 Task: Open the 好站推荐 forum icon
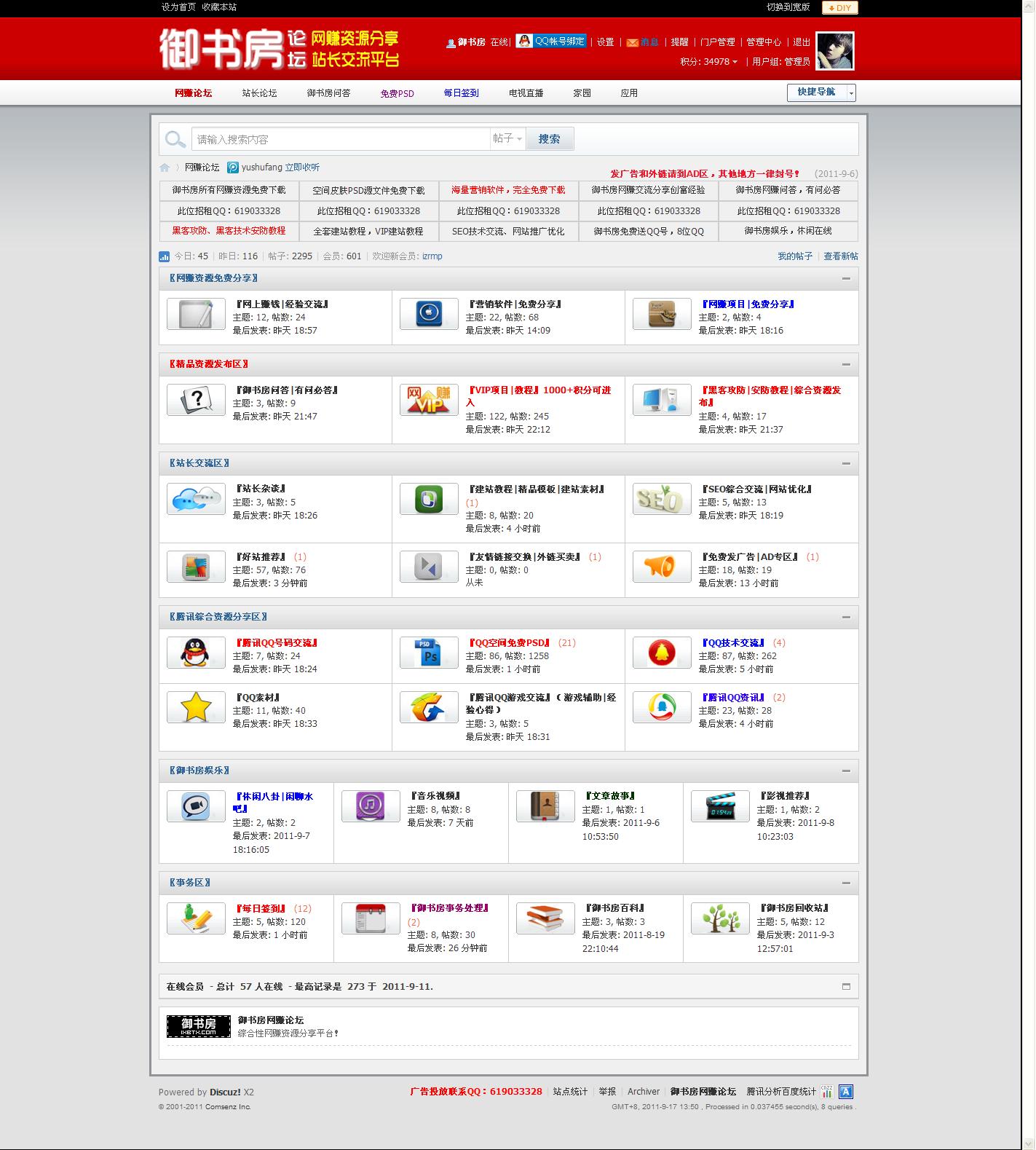click(x=196, y=567)
